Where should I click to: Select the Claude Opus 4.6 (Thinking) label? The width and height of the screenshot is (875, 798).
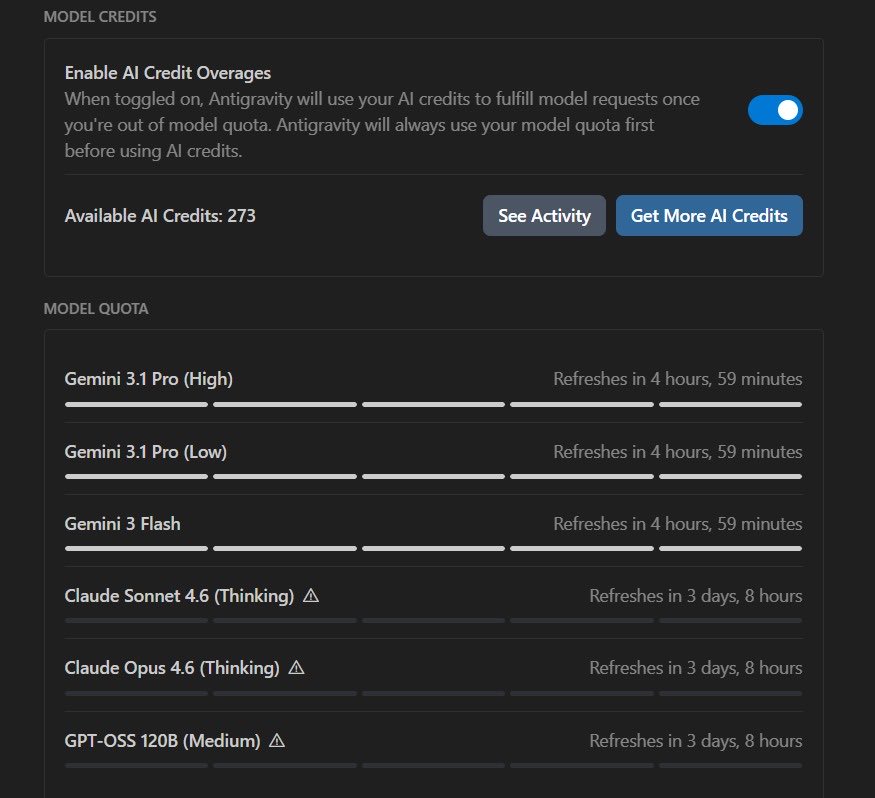(172, 668)
